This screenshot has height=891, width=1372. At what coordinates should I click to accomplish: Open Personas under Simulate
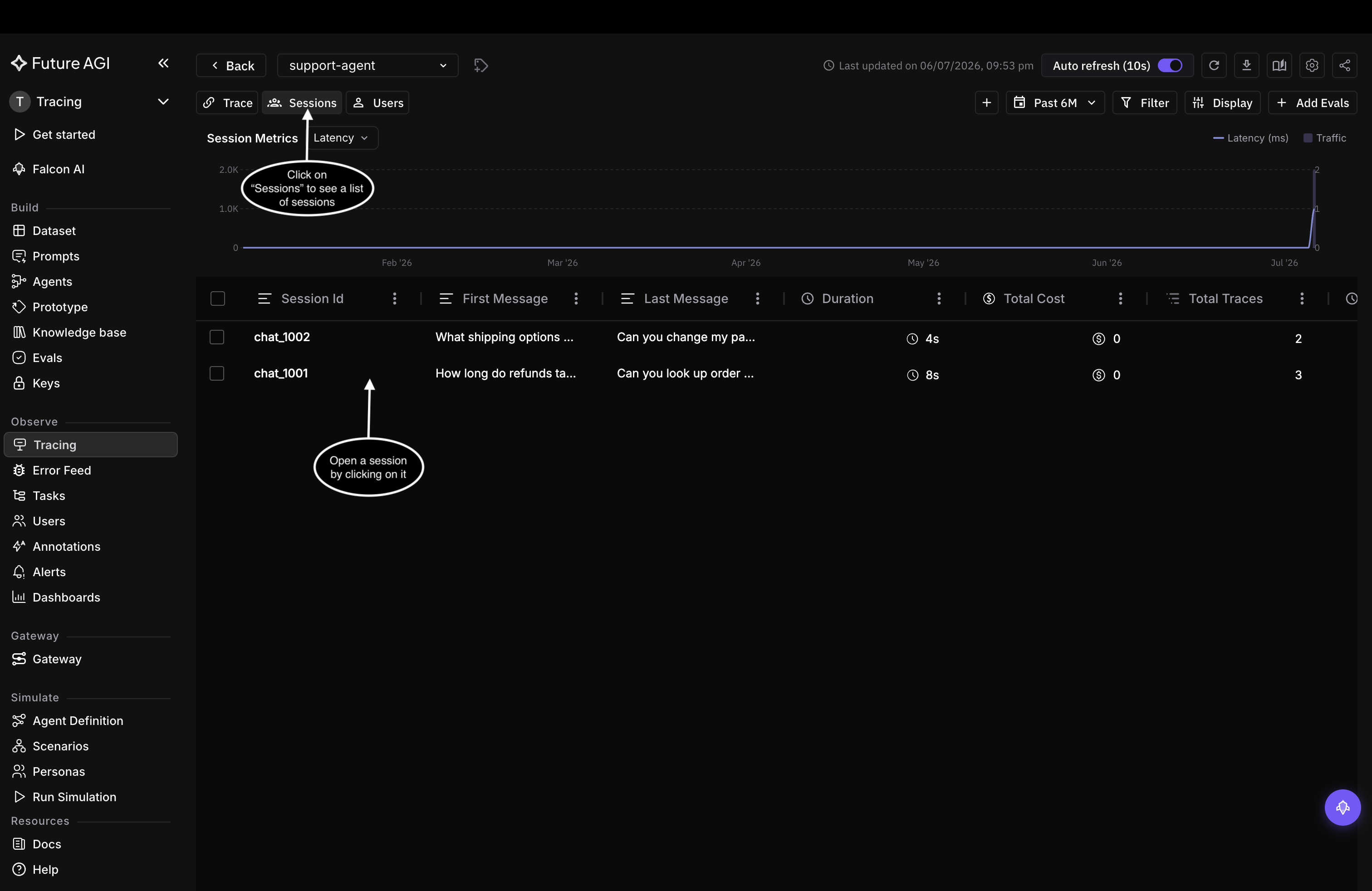[x=90, y=771]
